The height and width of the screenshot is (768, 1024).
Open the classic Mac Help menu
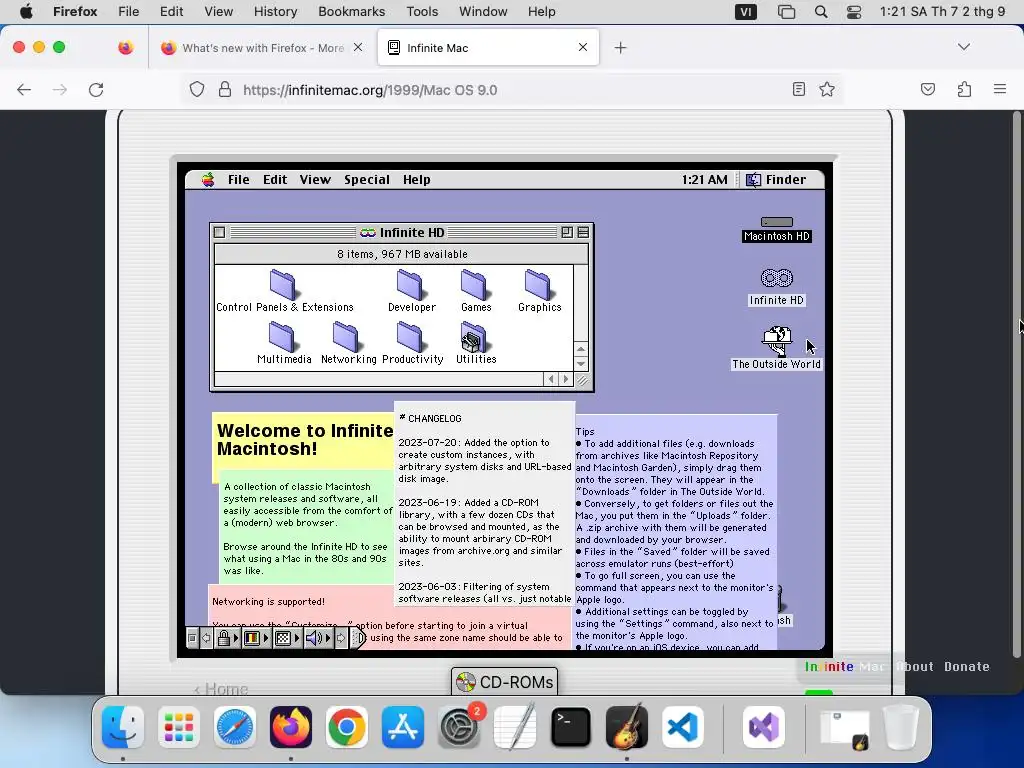tap(417, 180)
